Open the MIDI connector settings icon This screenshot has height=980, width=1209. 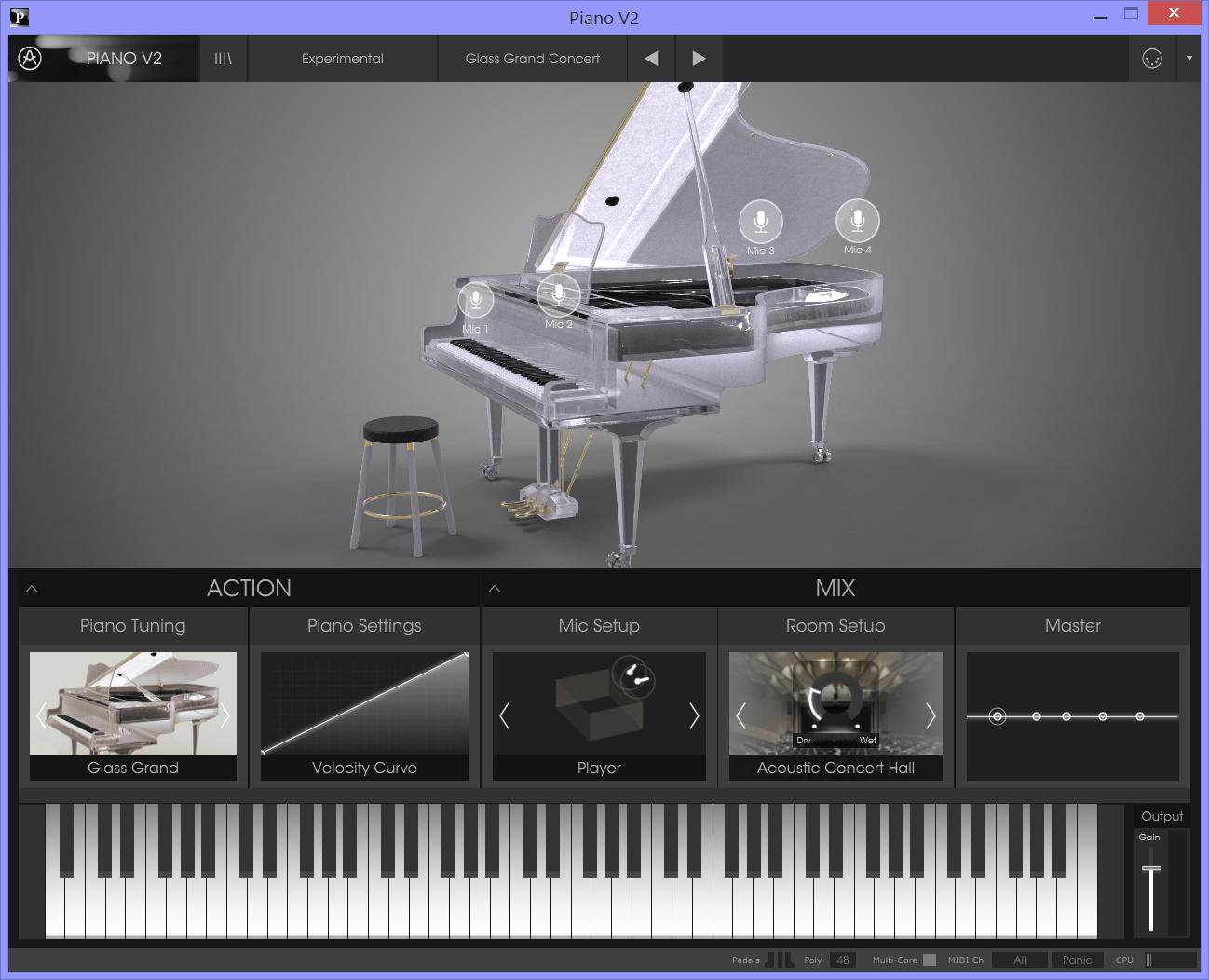click(x=1152, y=59)
